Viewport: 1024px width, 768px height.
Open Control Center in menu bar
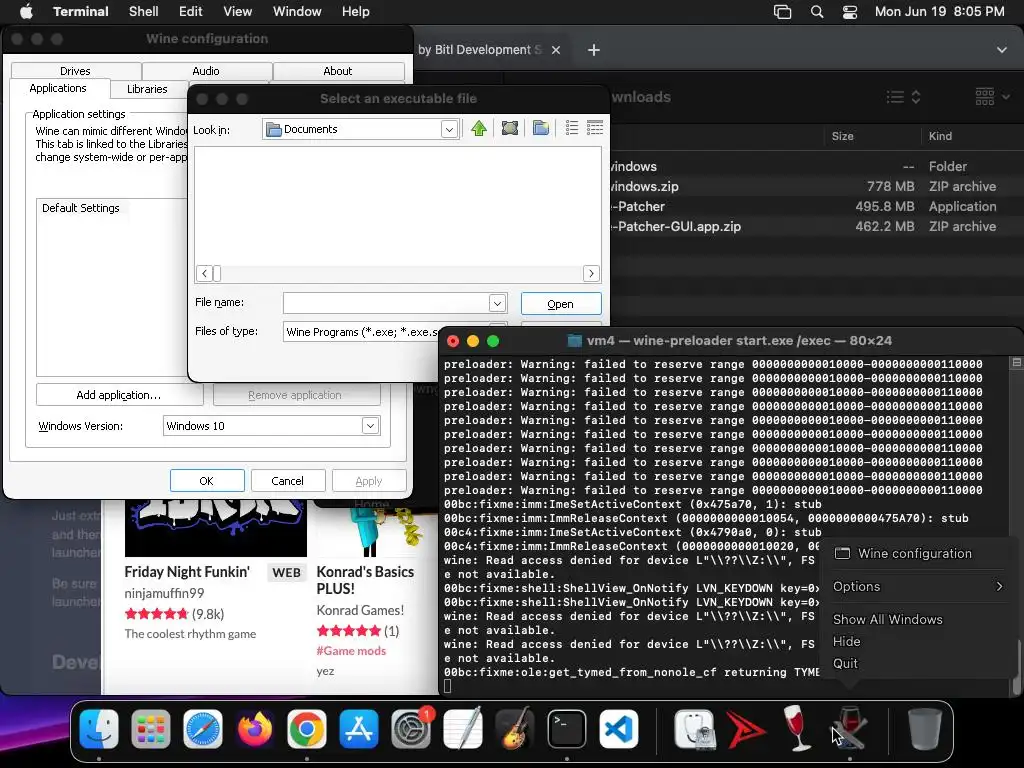[x=850, y=12]
